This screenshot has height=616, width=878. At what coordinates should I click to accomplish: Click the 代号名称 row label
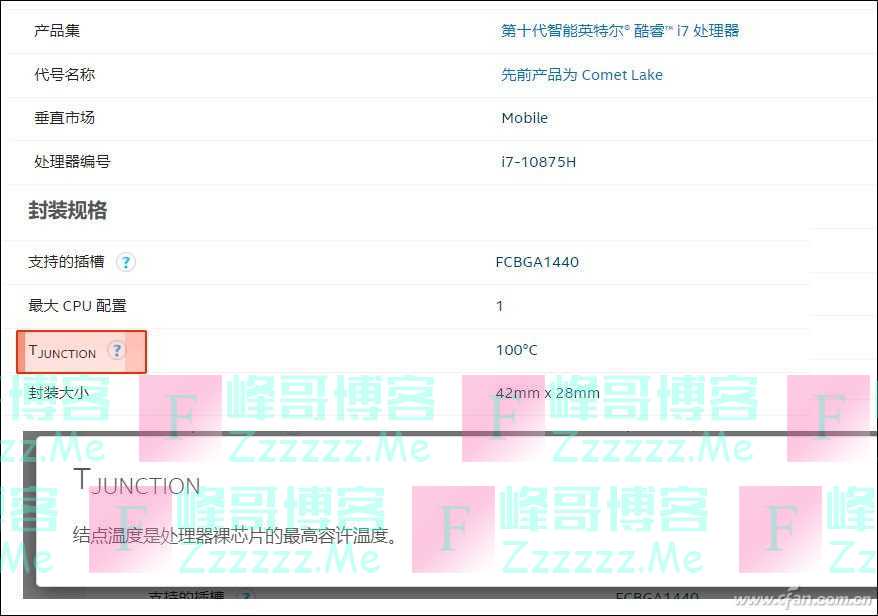[65, 75]
